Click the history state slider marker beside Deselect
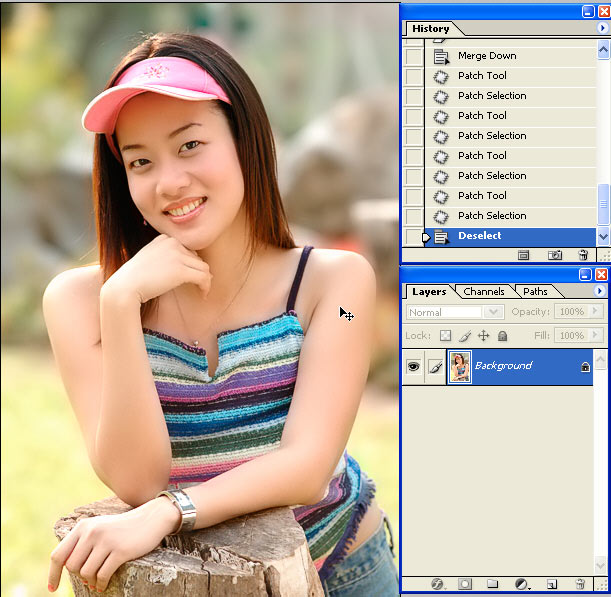The height and width of the screenshot is (597, 611). 426,237
